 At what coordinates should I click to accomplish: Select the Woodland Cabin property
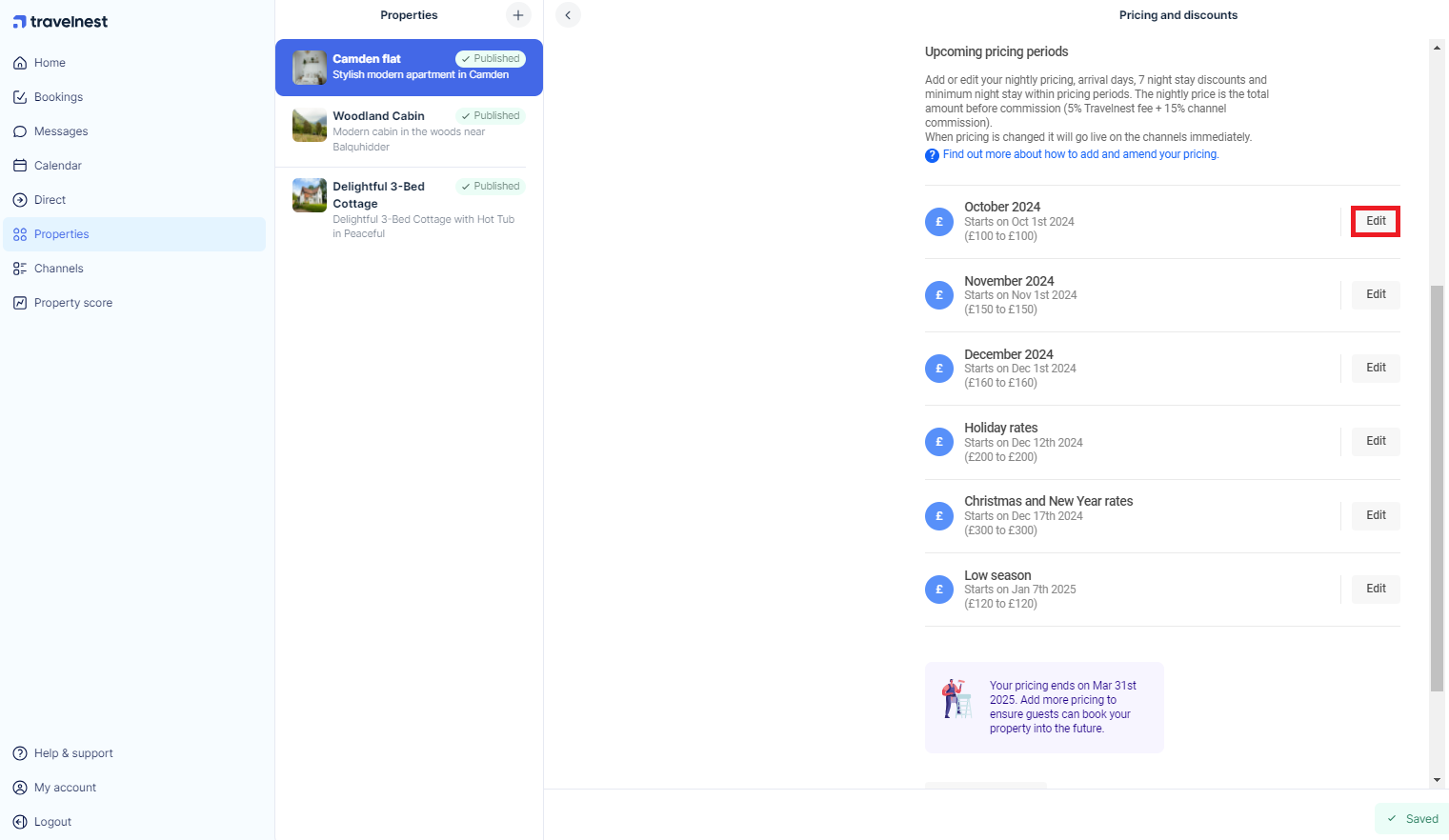(409, 131)
